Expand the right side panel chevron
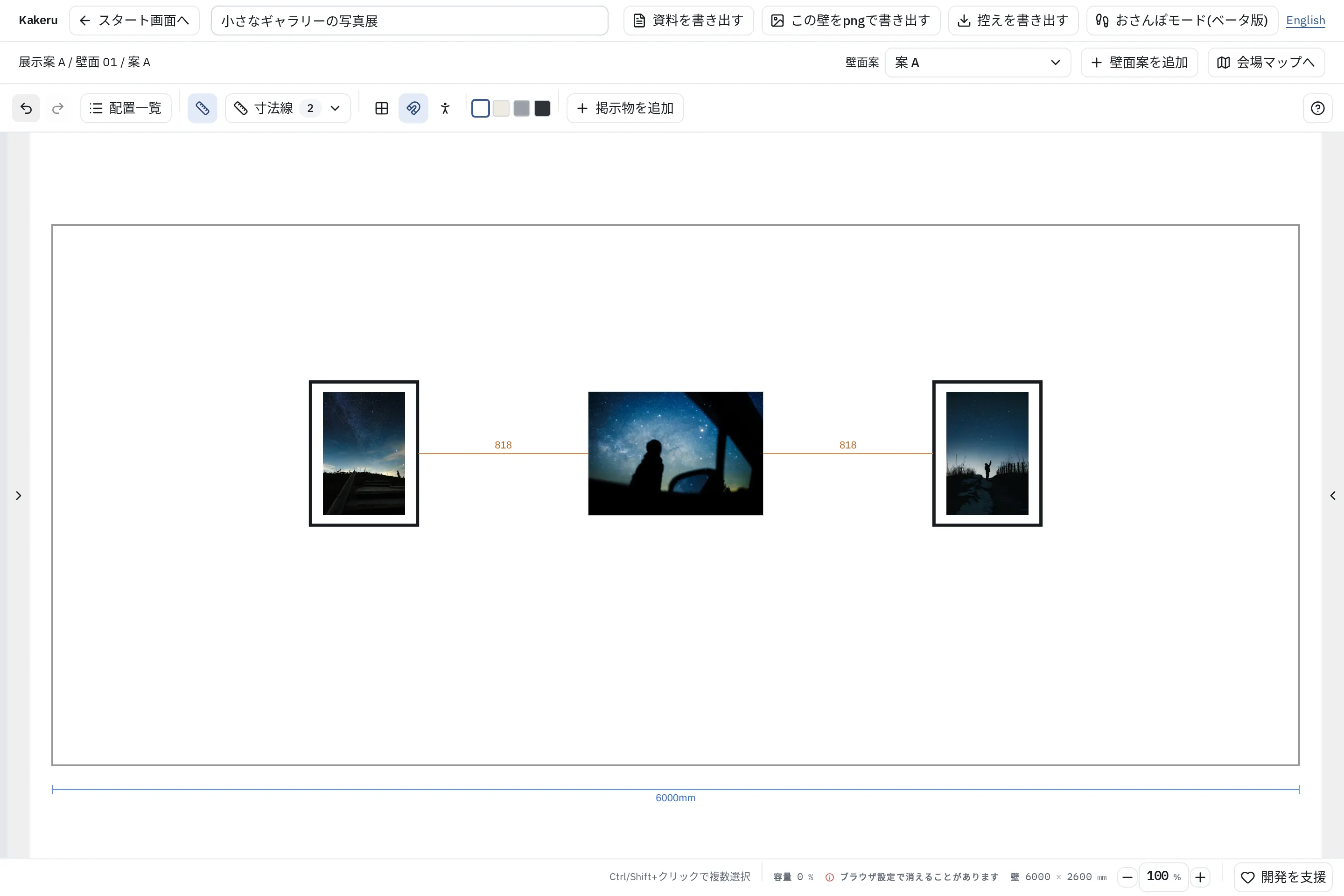Screen dimensions: 1344x896 tap(1333, 496)
